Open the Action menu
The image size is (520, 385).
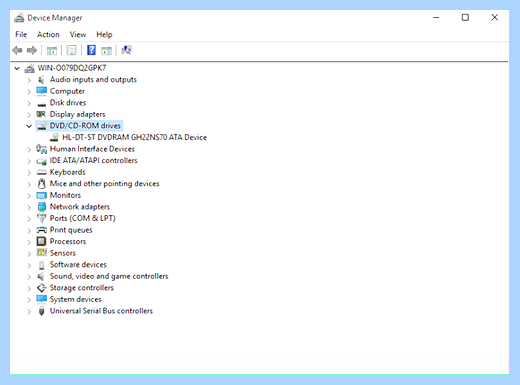pyautogui.click(x=48, y=34)
